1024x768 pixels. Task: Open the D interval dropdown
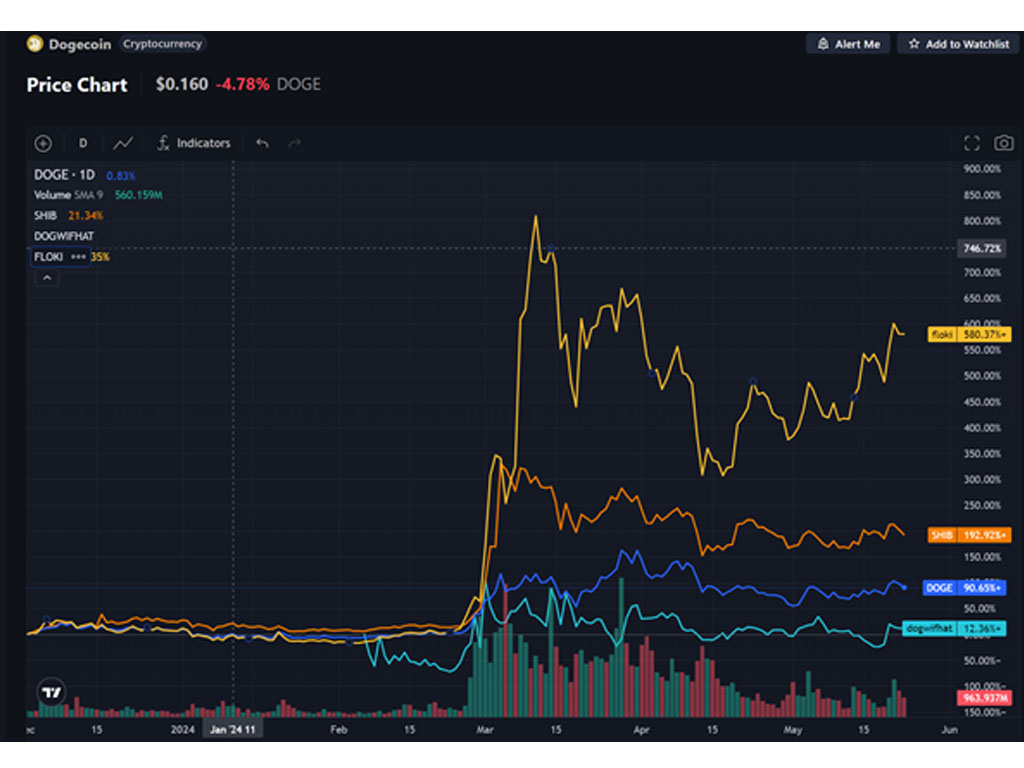click(x=83, y=143)
